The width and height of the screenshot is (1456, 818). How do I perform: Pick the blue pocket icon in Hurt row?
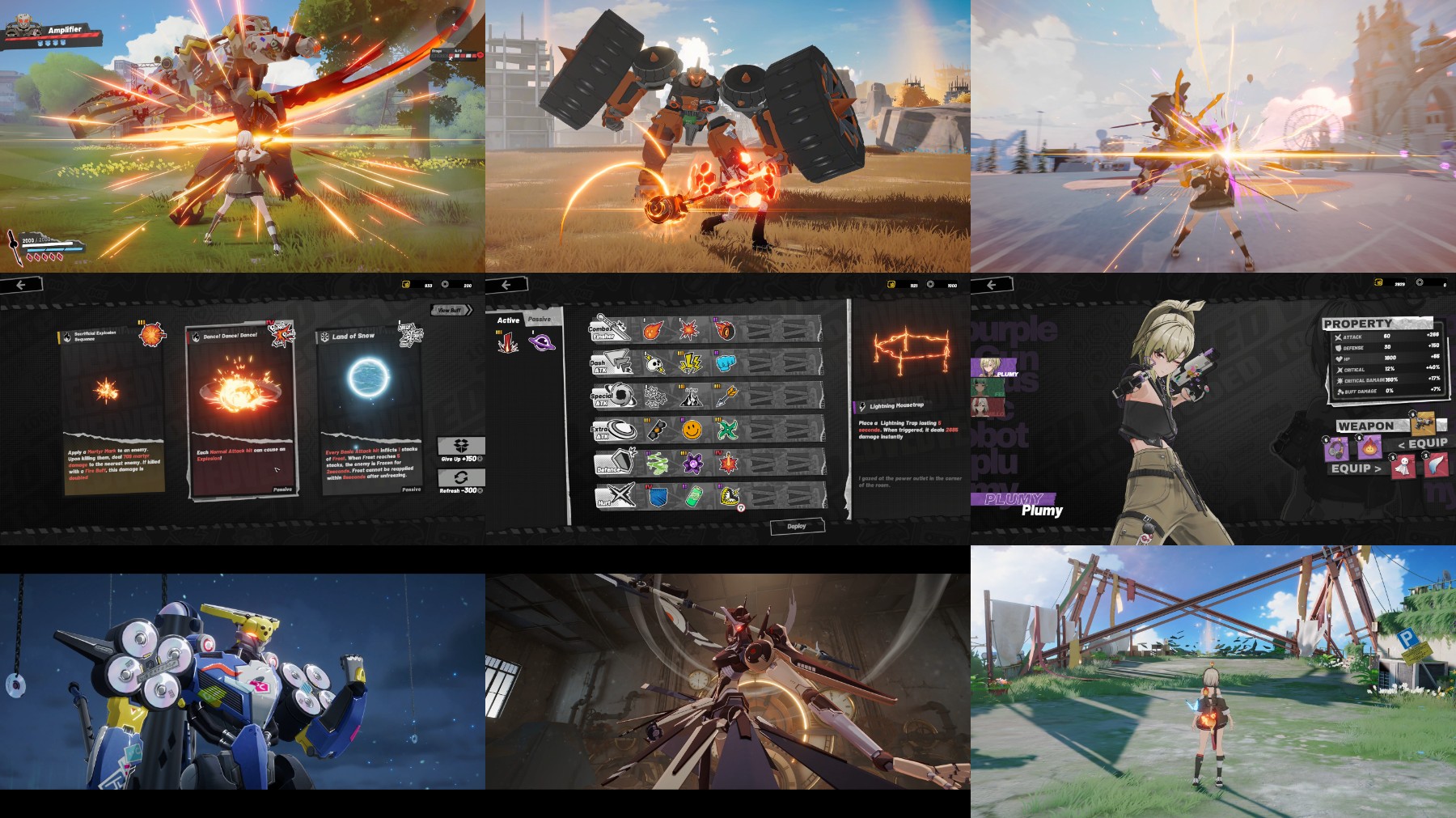658,496
